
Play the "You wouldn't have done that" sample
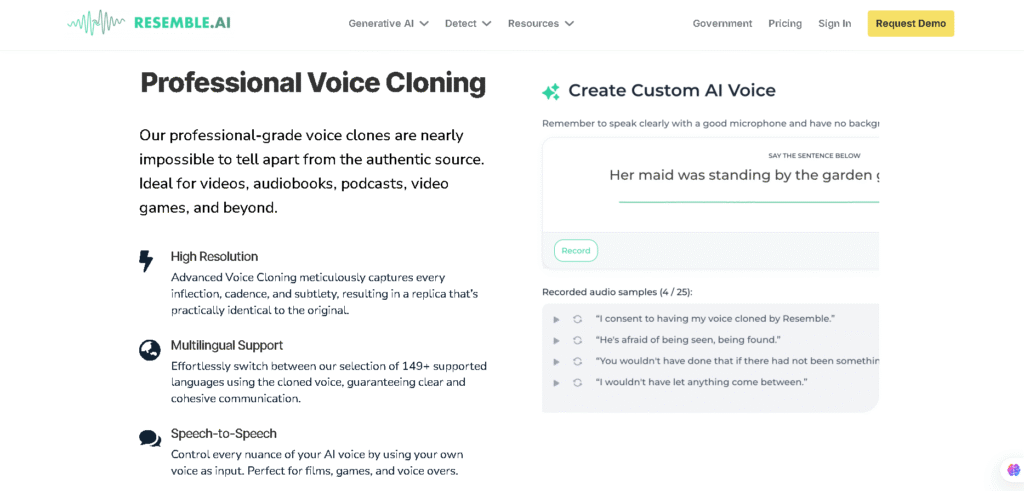556,361
